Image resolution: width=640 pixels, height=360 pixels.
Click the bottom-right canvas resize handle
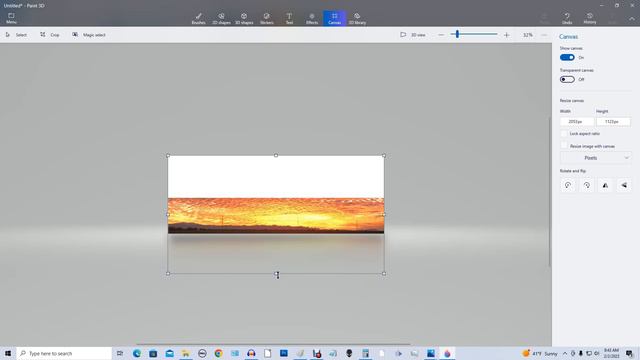tap(384, 274)
